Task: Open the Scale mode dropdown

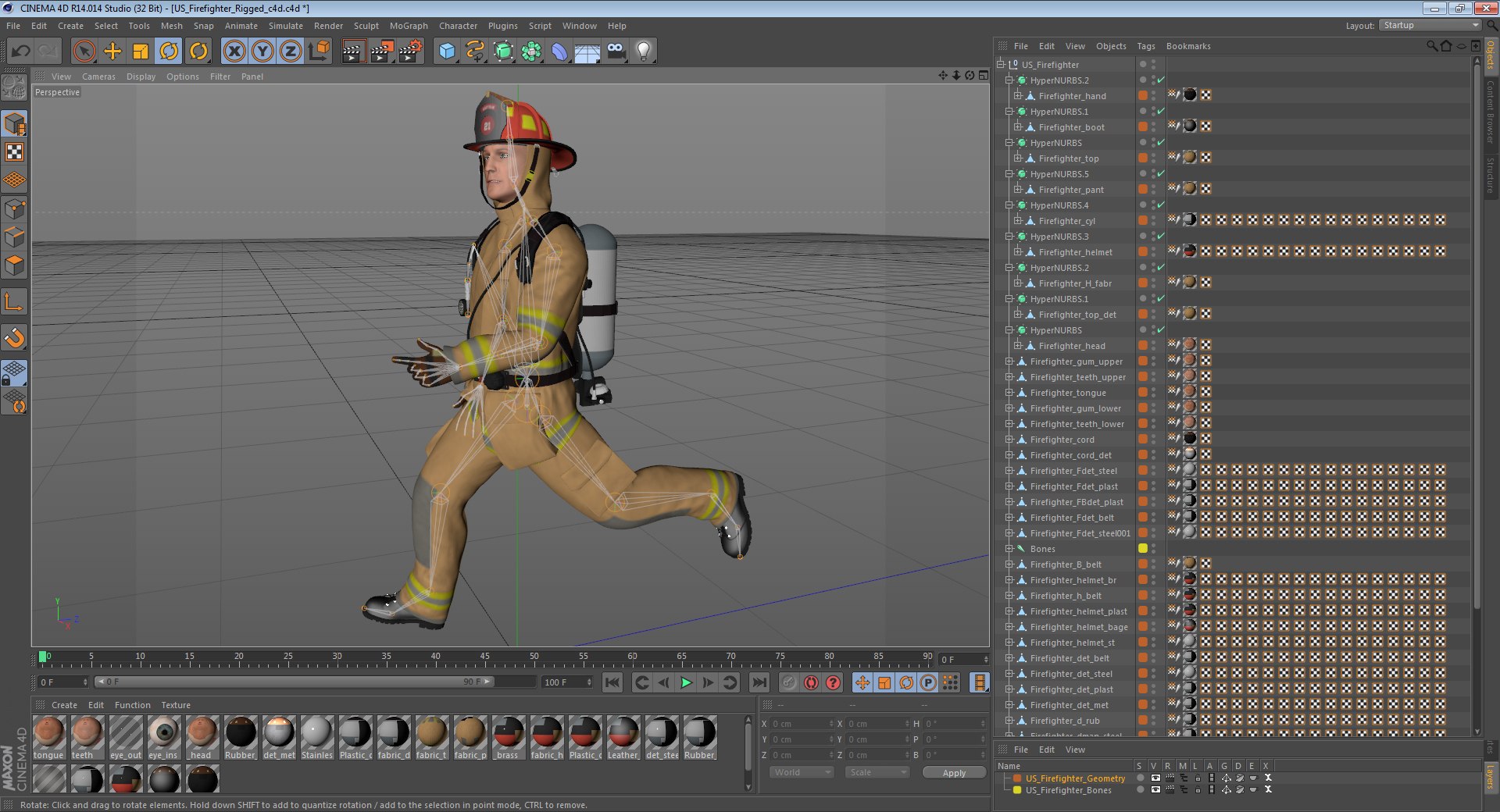Action: pos(877,772)
